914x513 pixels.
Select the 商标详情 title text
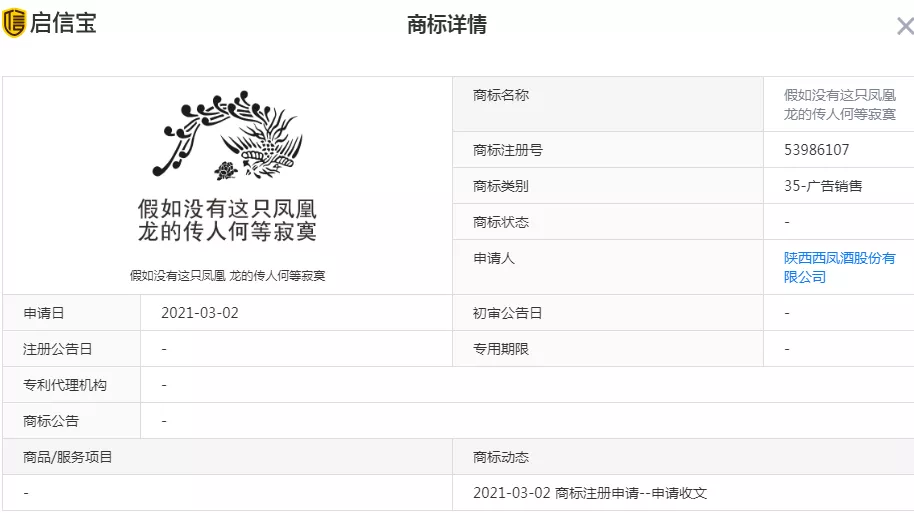click(447, 24)
